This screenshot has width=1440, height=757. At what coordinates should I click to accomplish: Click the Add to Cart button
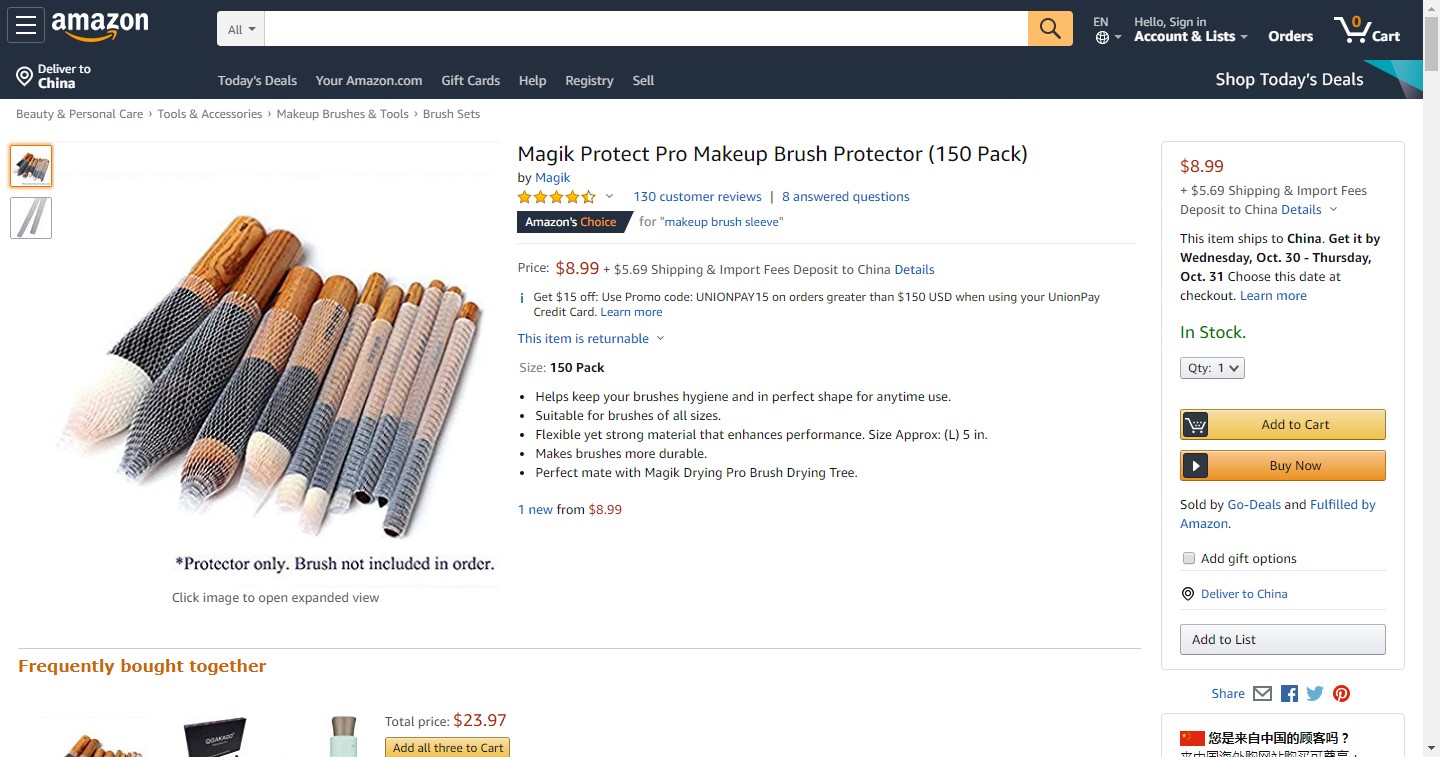click(x=1283, y=424)
